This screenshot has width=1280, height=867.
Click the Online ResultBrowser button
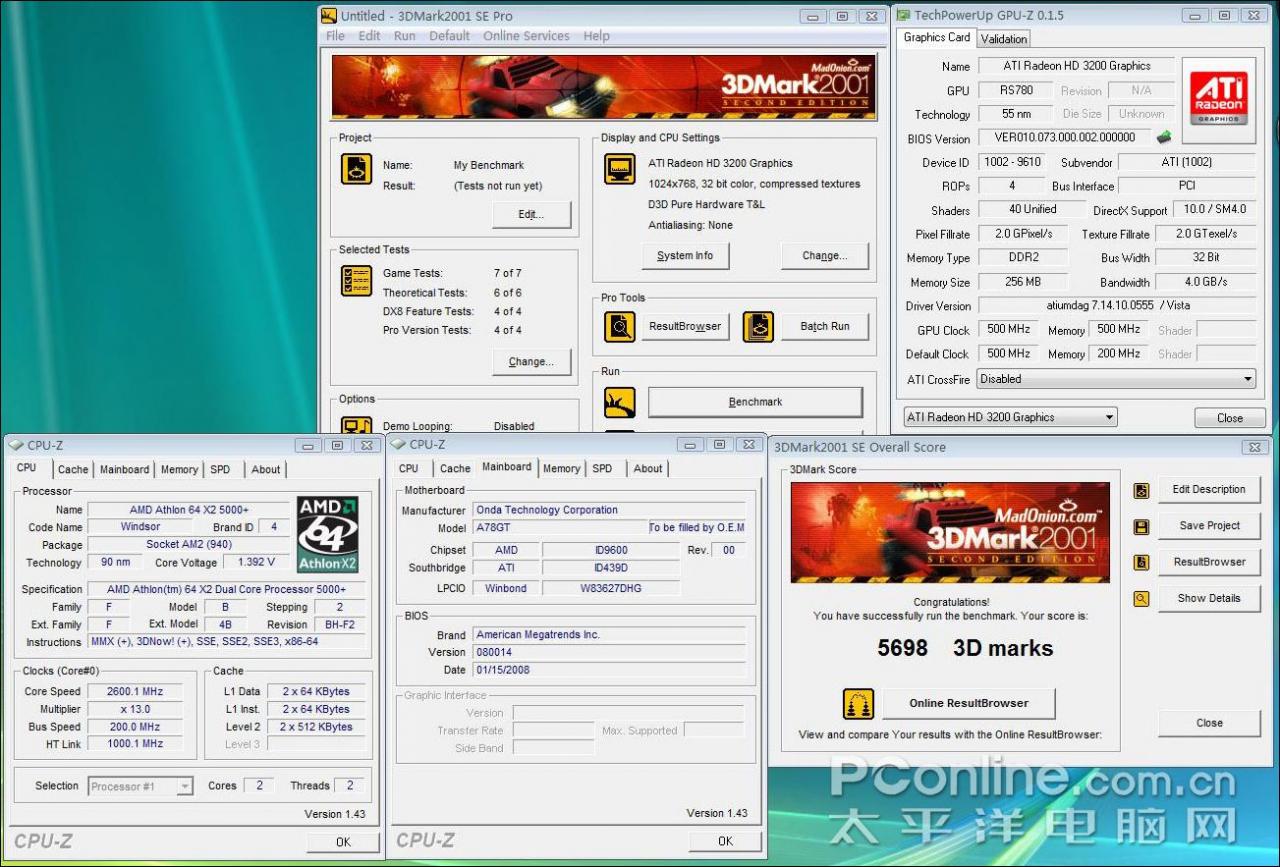click(x=968, y=704)
